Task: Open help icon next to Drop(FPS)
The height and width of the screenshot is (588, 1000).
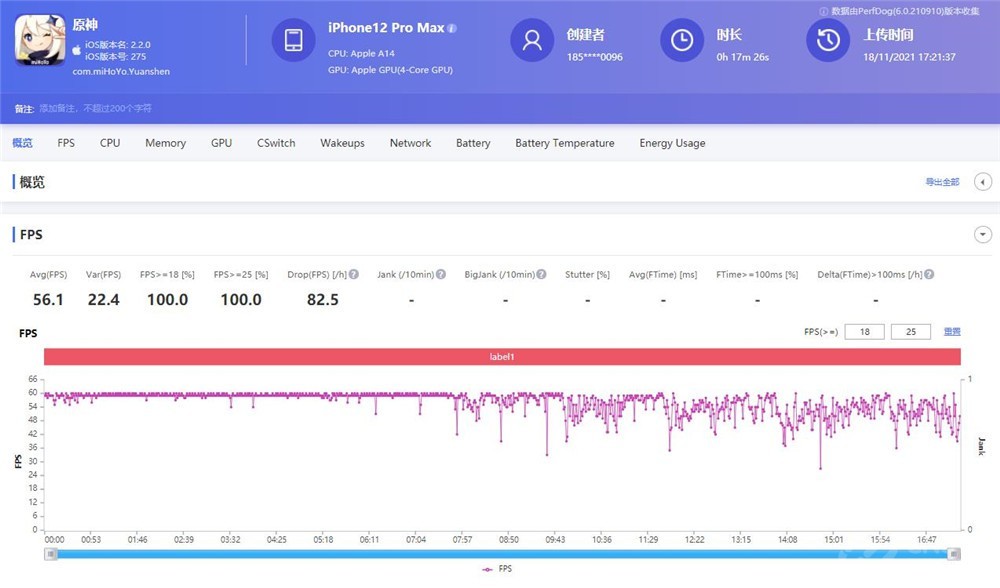Action: [354, 274]
